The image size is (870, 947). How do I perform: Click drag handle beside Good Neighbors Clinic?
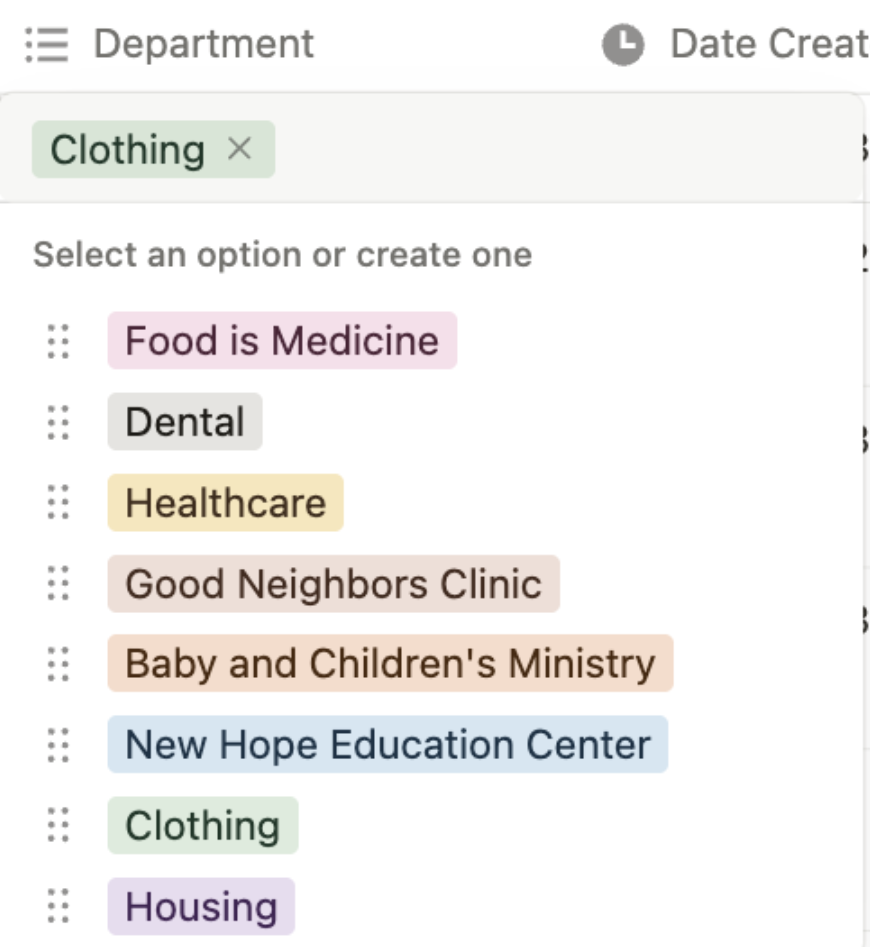(x=59, y=584)
